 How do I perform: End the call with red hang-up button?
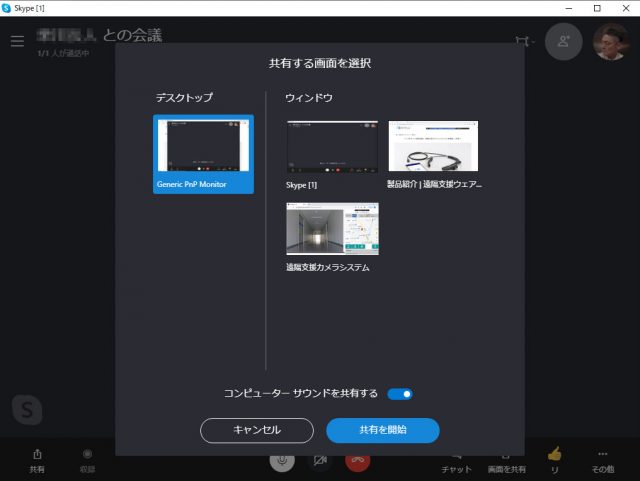(358, 461)
